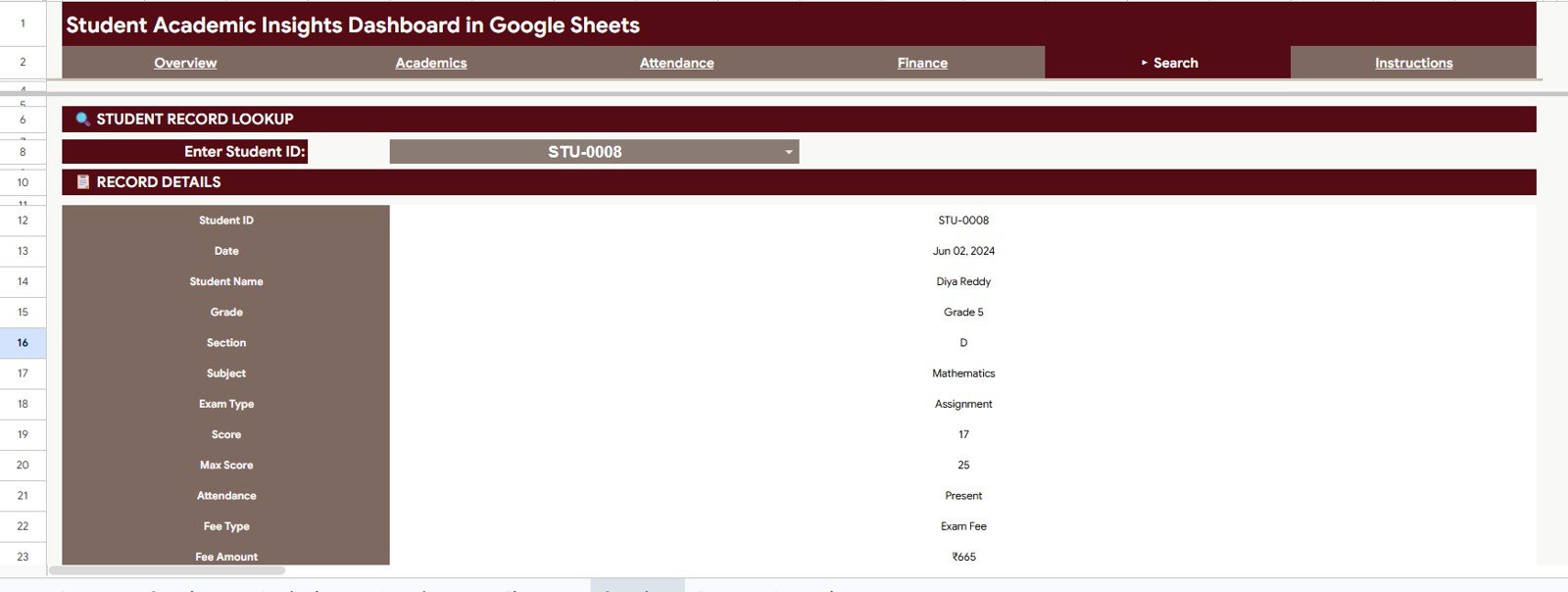
Task: Click row header 2
Action: click(x=23, y=62)
